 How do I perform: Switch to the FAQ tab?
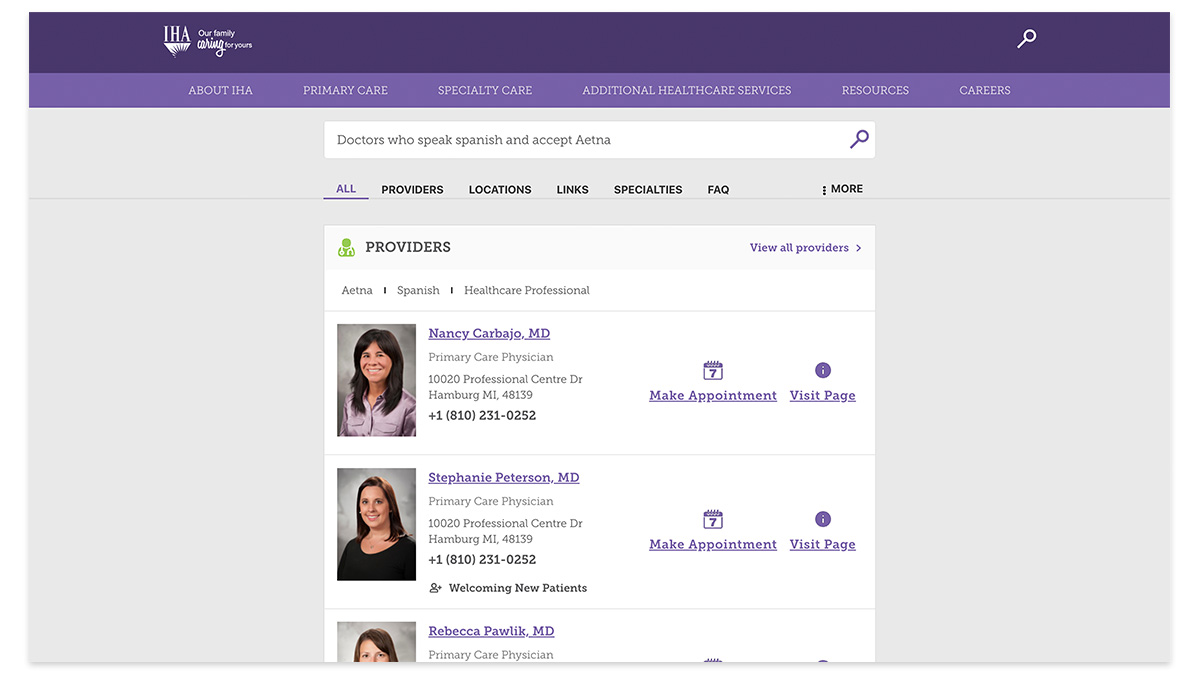coord(718,190)
